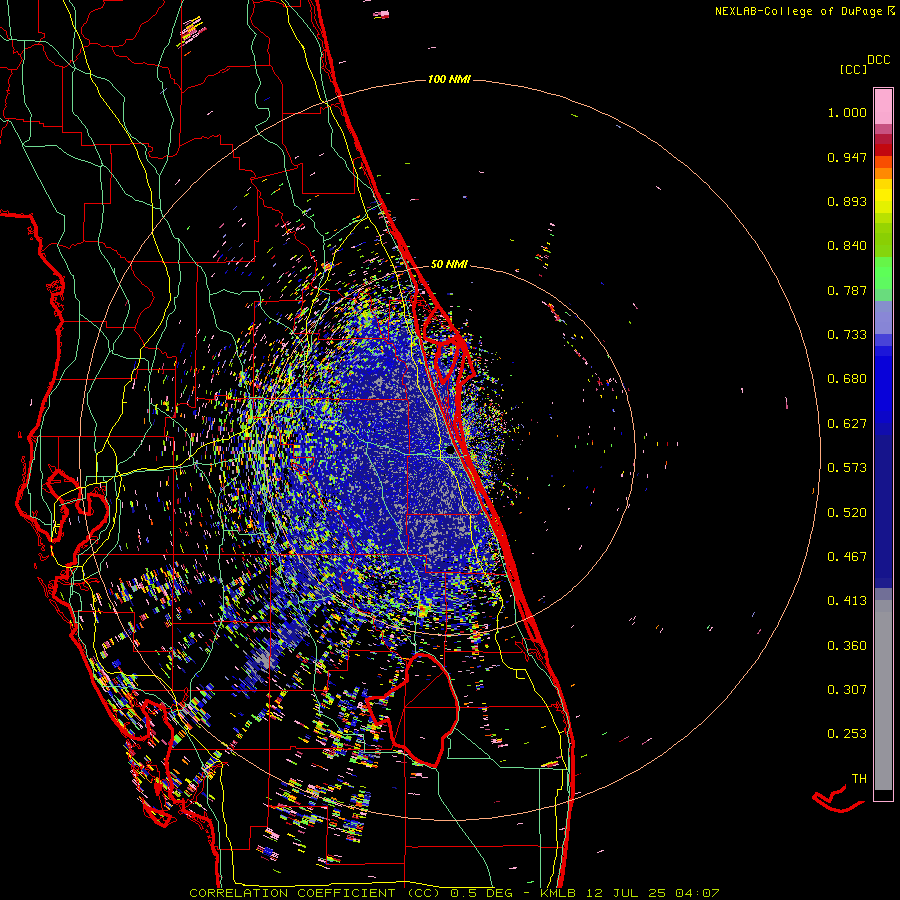Click the 0.893 scale value

847,201
